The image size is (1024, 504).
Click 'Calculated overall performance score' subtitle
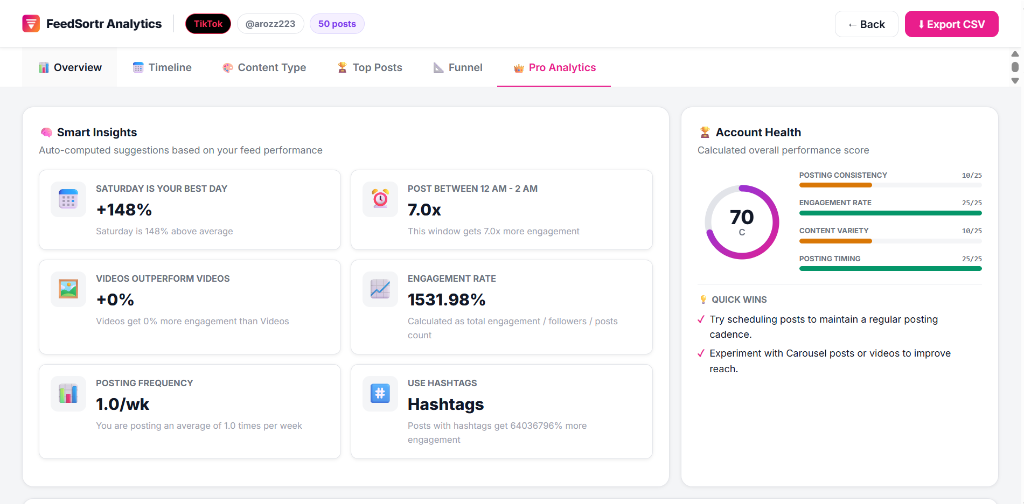click(783, 150)
